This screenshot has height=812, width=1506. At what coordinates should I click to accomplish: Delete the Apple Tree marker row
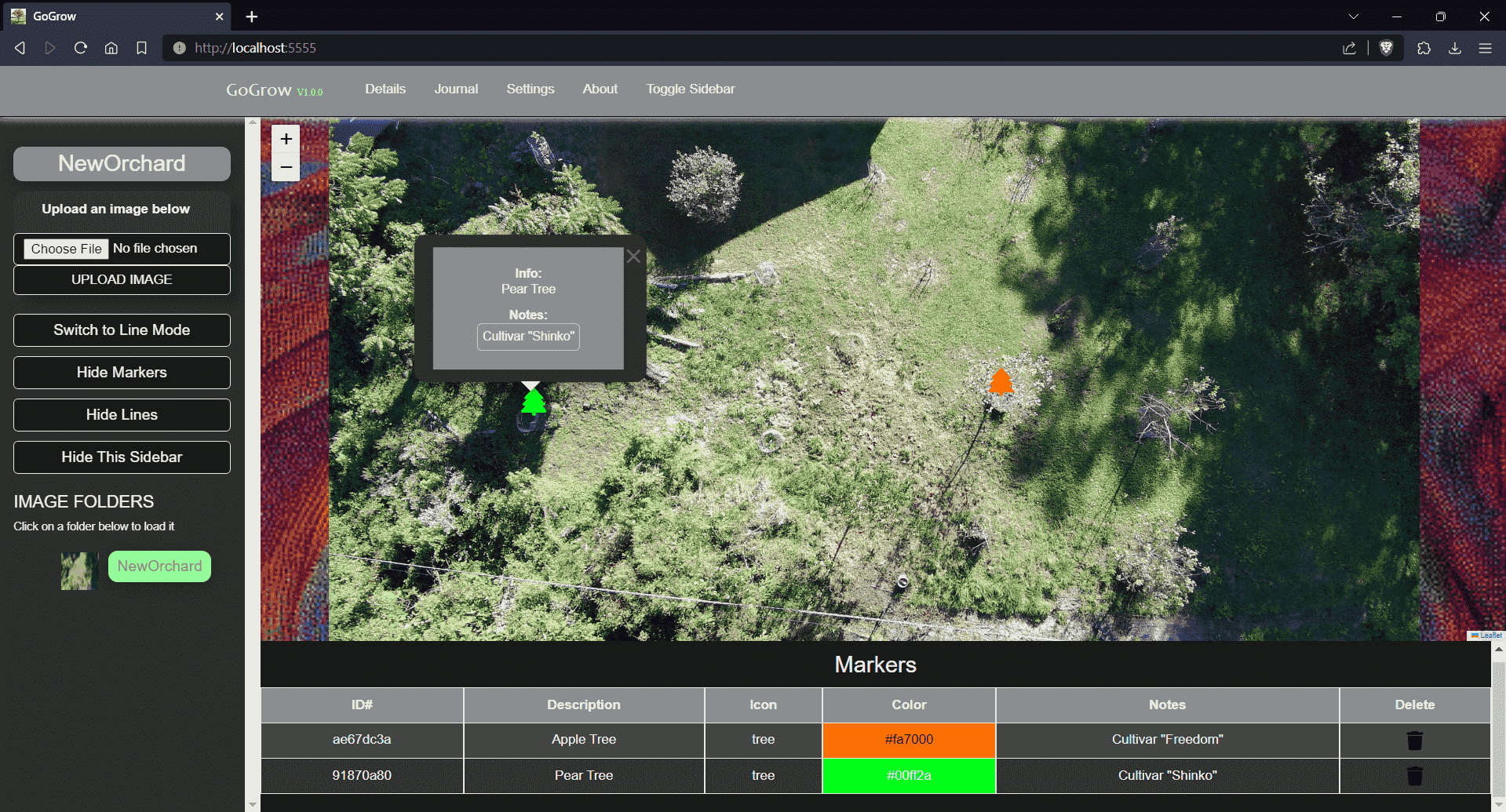click(1414, 740)
